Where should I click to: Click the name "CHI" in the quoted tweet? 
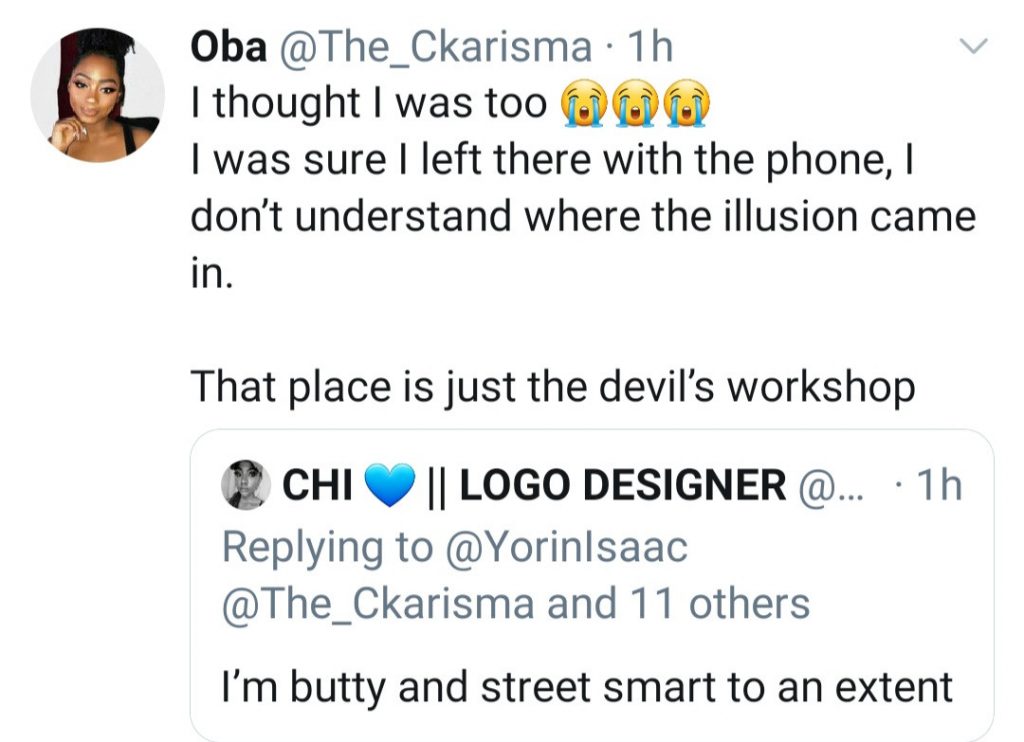(318, 486)
